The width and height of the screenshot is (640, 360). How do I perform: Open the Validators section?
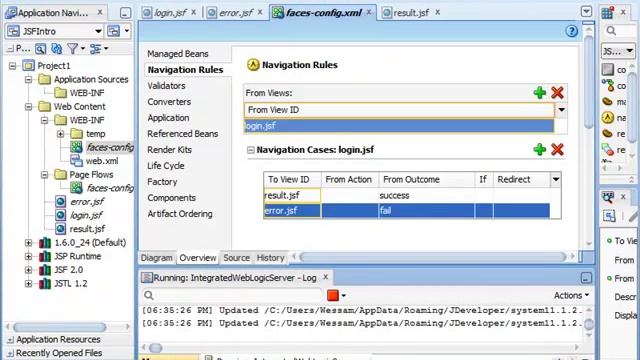[166, 86]
